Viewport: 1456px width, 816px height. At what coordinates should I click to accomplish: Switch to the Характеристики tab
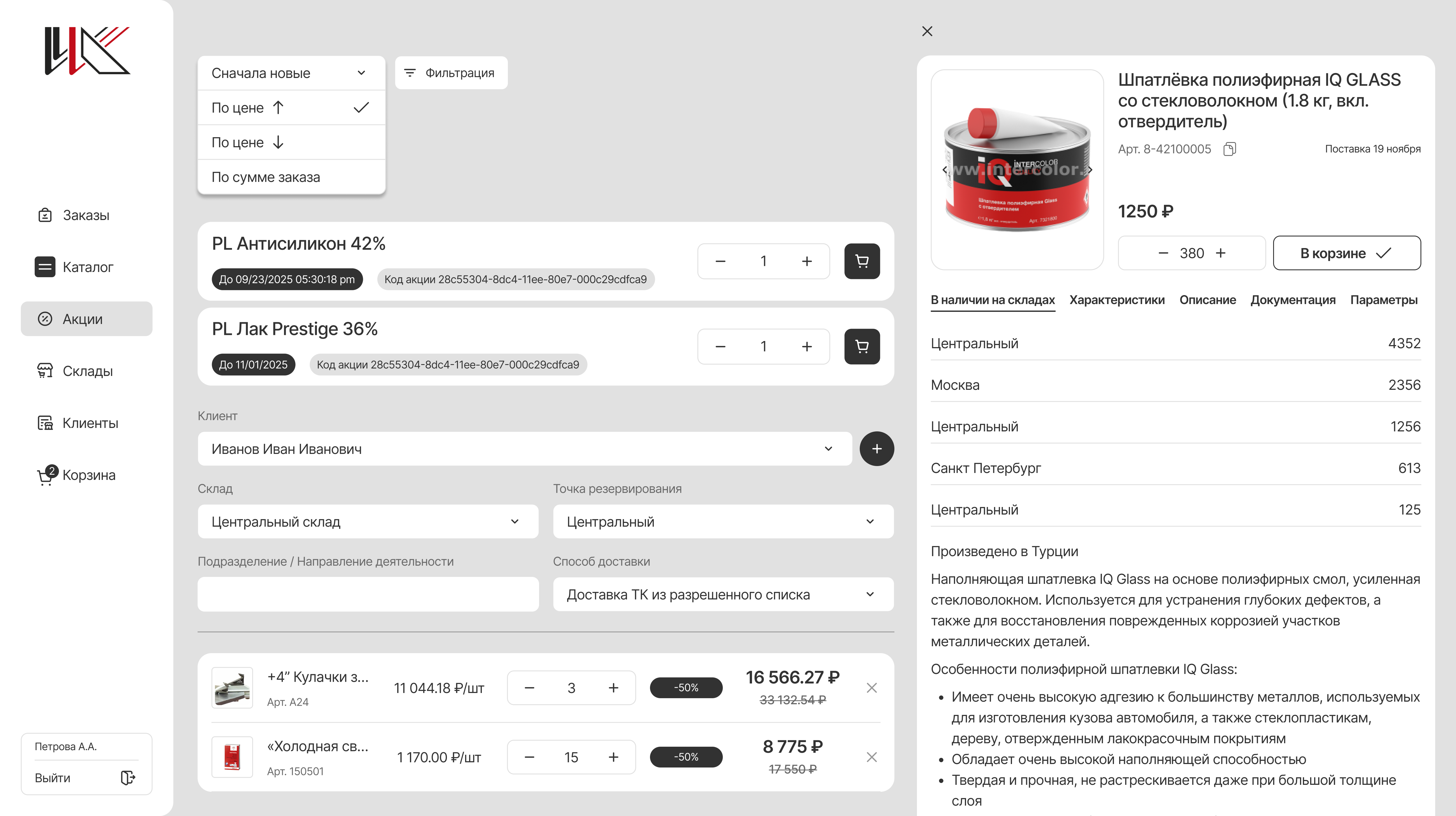[1116, 300]
